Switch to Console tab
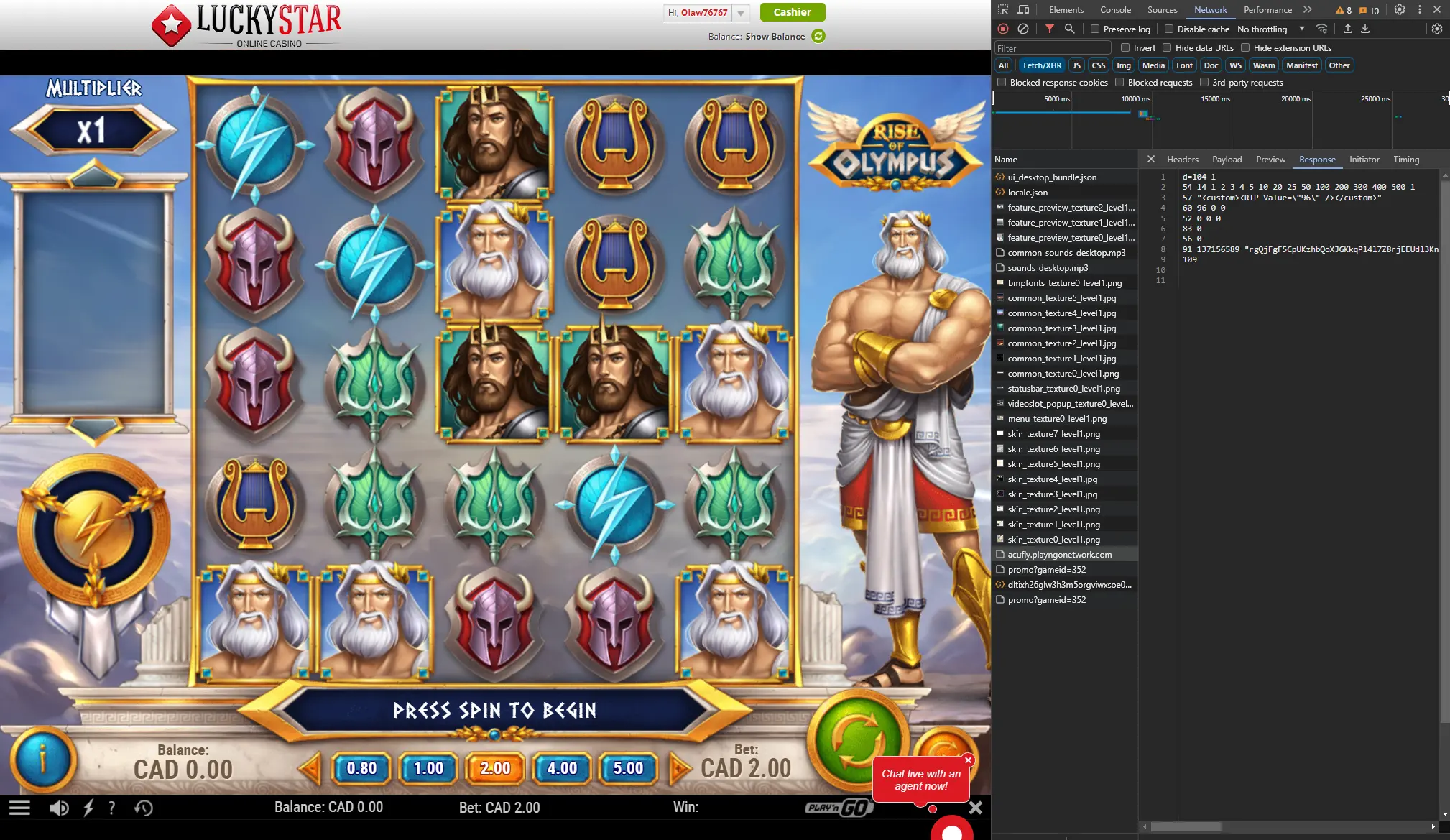1450x840 pixels. click(x=1115, y=10)
